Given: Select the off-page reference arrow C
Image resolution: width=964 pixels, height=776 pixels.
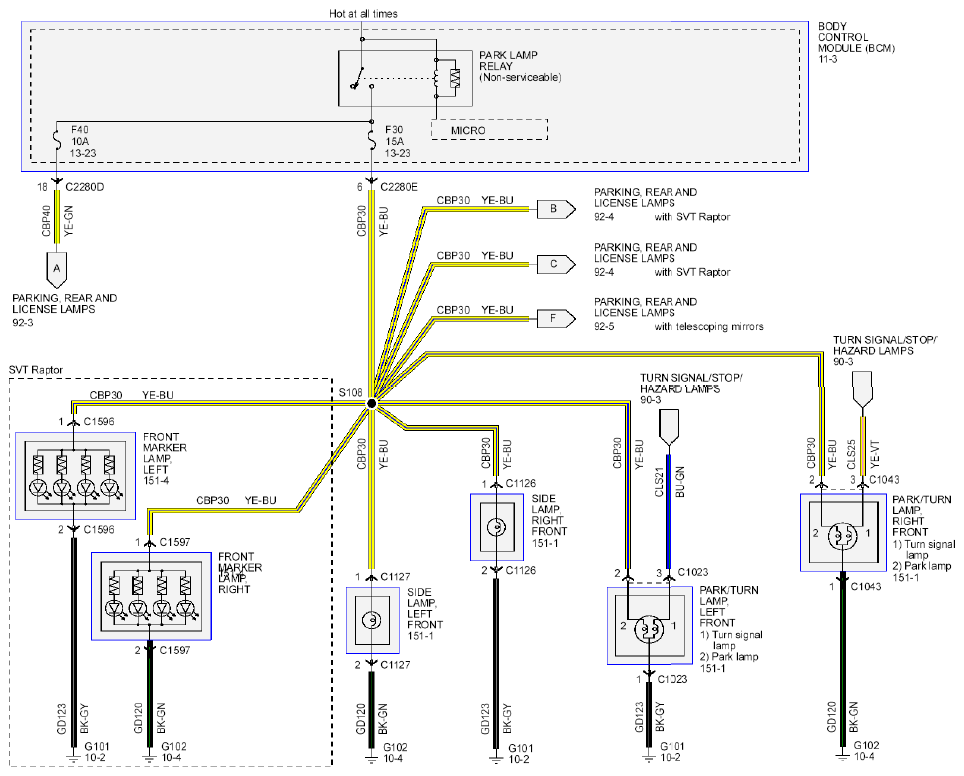Looking at the screenshot, I should [x=556, y=264].
